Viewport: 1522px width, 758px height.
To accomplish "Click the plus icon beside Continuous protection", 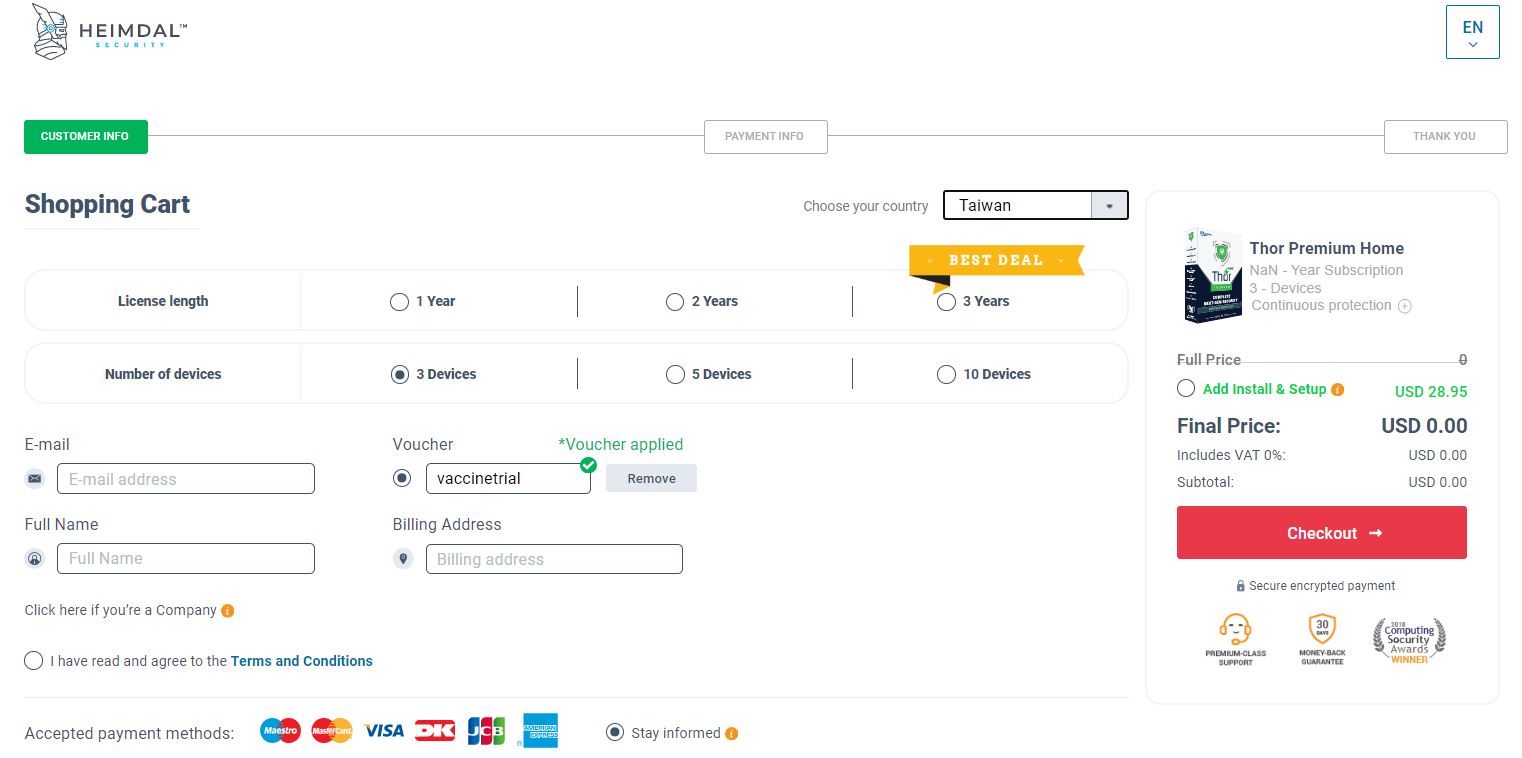I will point(1405,307).
